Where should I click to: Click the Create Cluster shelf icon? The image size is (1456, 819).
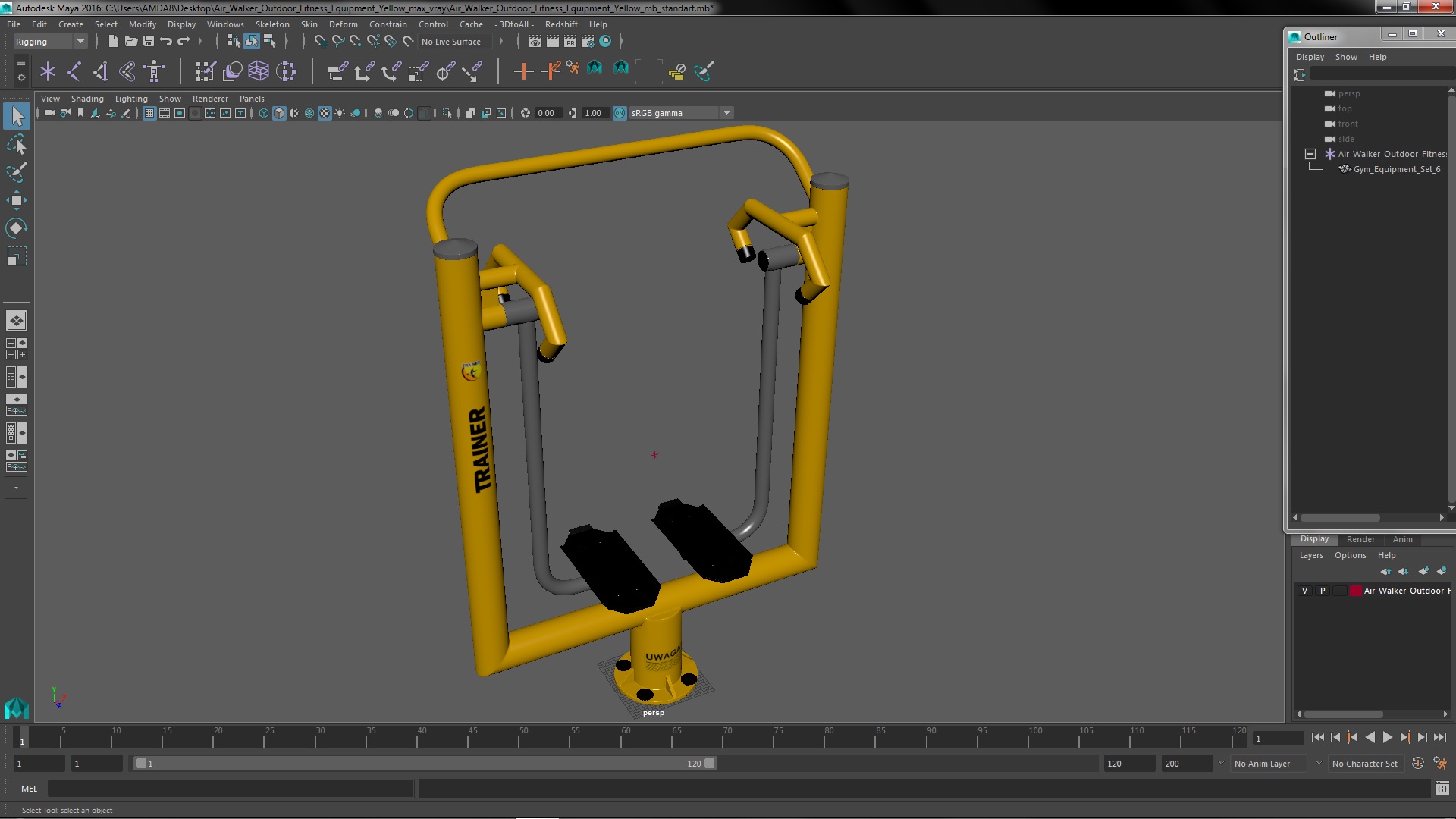286,71
